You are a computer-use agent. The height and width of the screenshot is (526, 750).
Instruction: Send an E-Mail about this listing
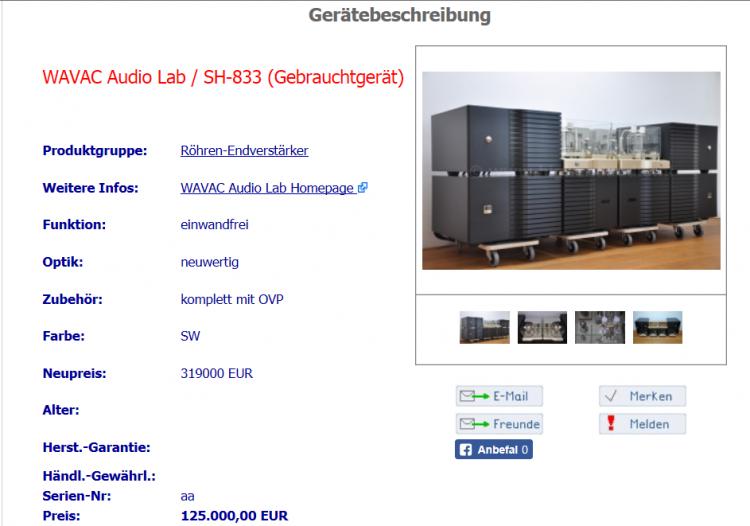click(x=499, y=396)
